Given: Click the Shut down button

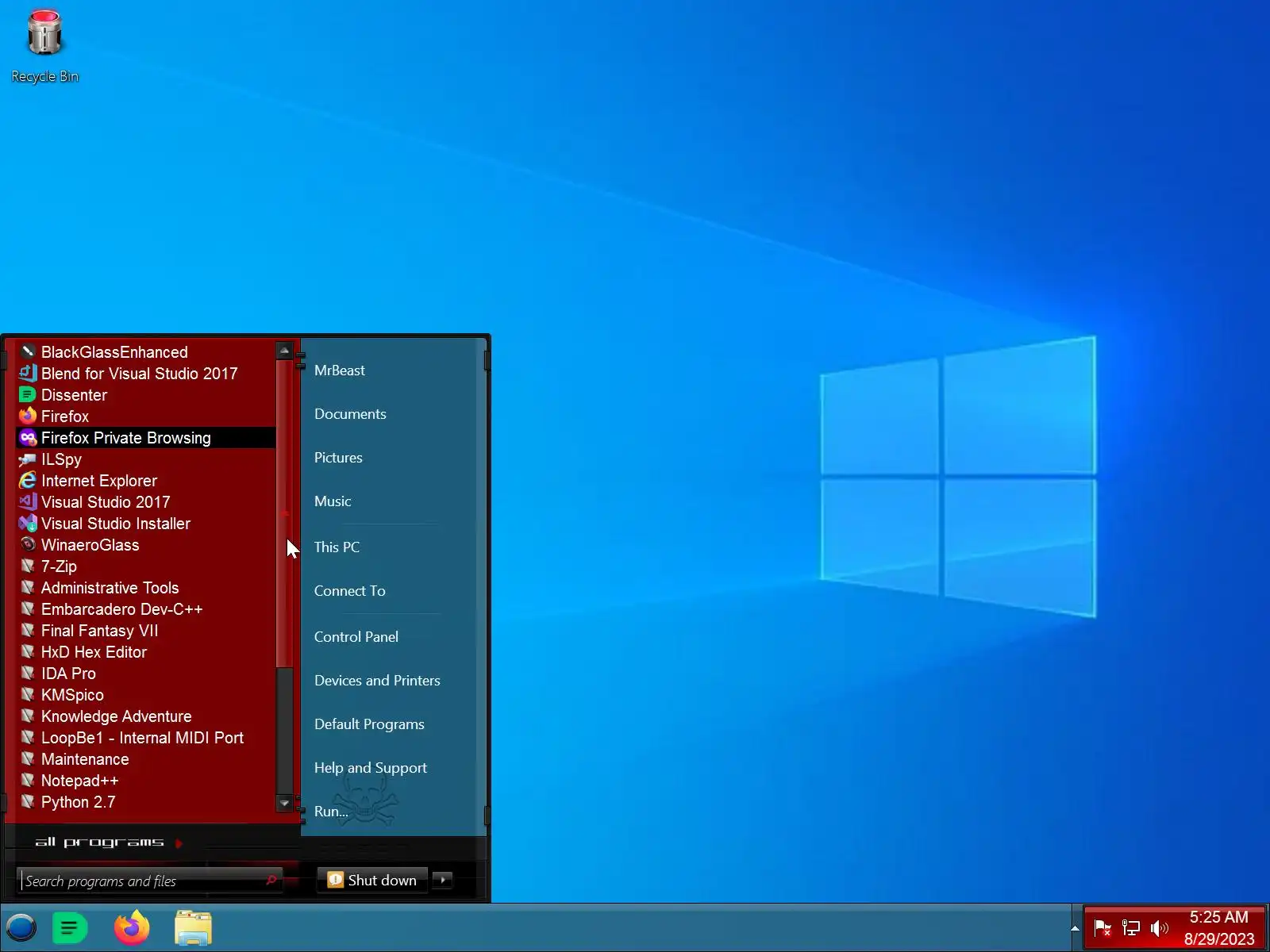Looking at the screenshot, I should tap(373, 880).
